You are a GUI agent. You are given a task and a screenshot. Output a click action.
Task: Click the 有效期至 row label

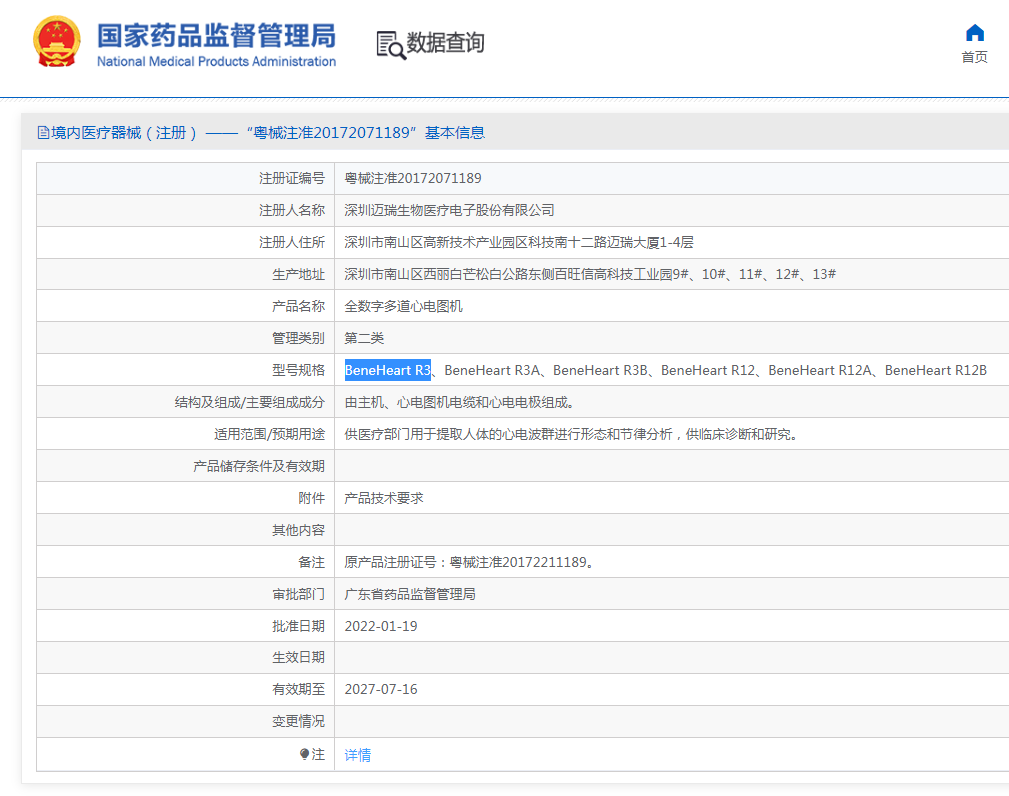click(298, 689)
